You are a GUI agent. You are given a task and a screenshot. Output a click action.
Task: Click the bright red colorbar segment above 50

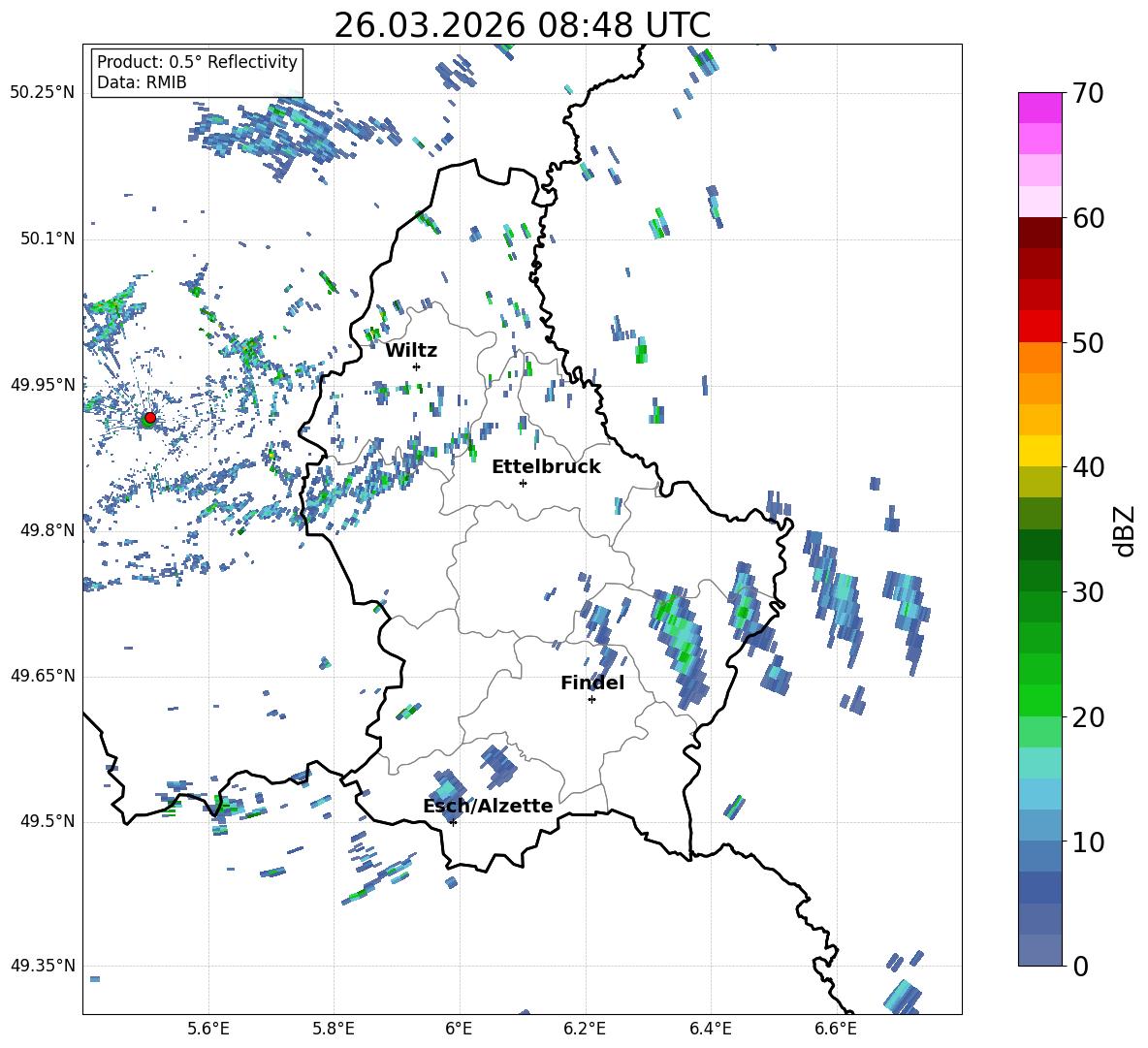[1040, 326]
